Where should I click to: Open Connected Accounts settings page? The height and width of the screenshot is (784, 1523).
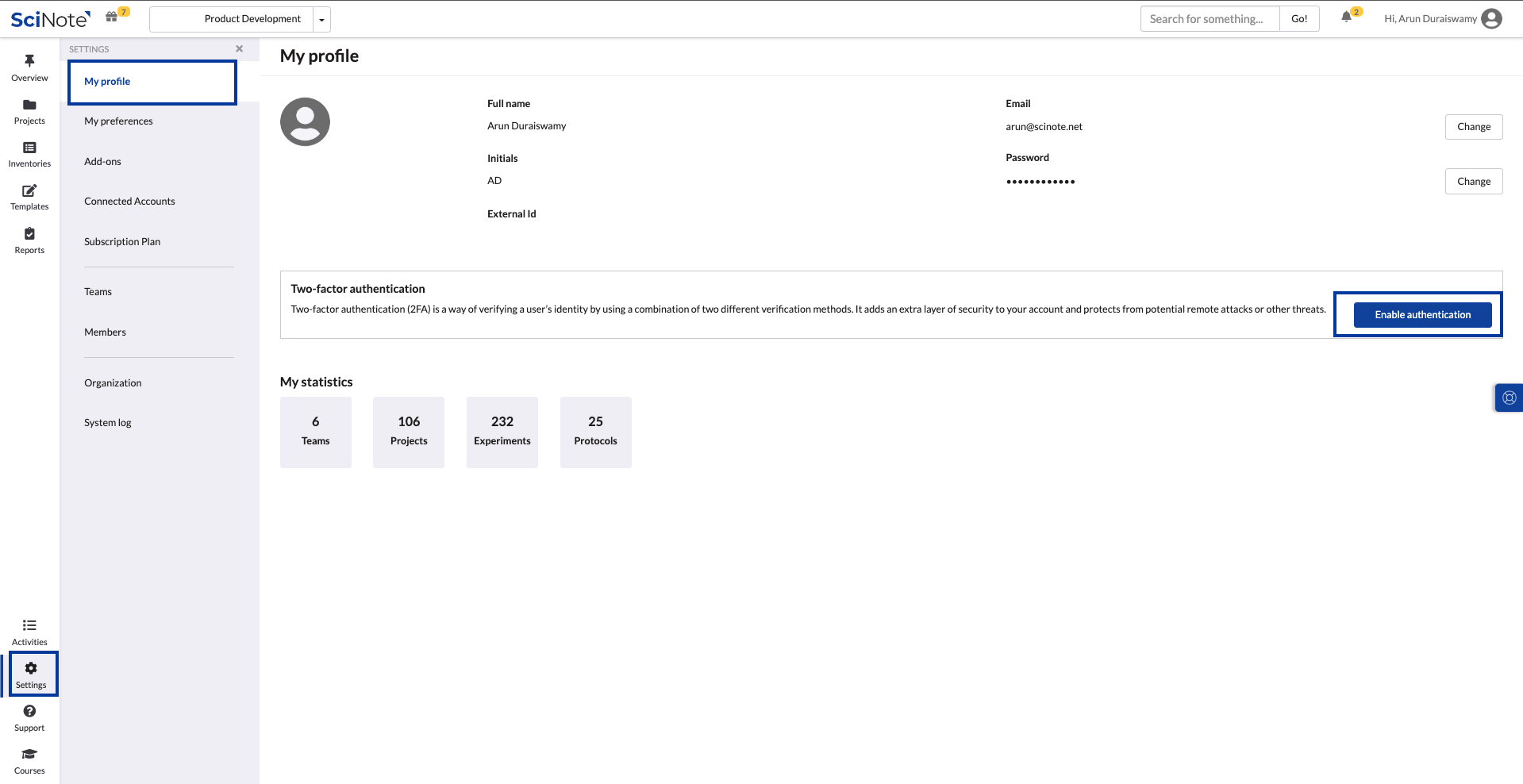pos(129,202)
